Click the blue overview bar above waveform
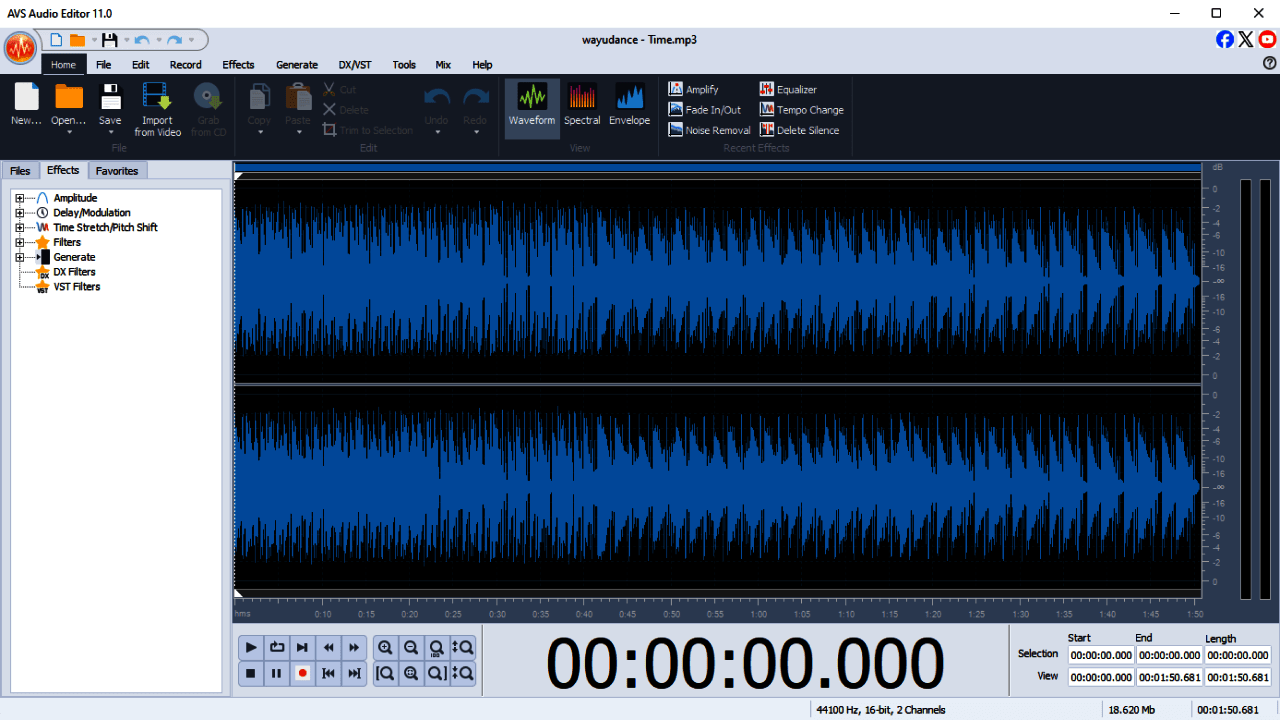This screenshot has width=1280, height=720. tap(716, 168)
